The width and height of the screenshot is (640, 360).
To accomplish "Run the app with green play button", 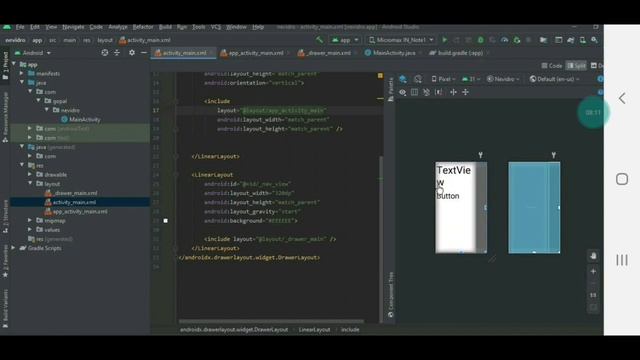I will coord(444,40).
